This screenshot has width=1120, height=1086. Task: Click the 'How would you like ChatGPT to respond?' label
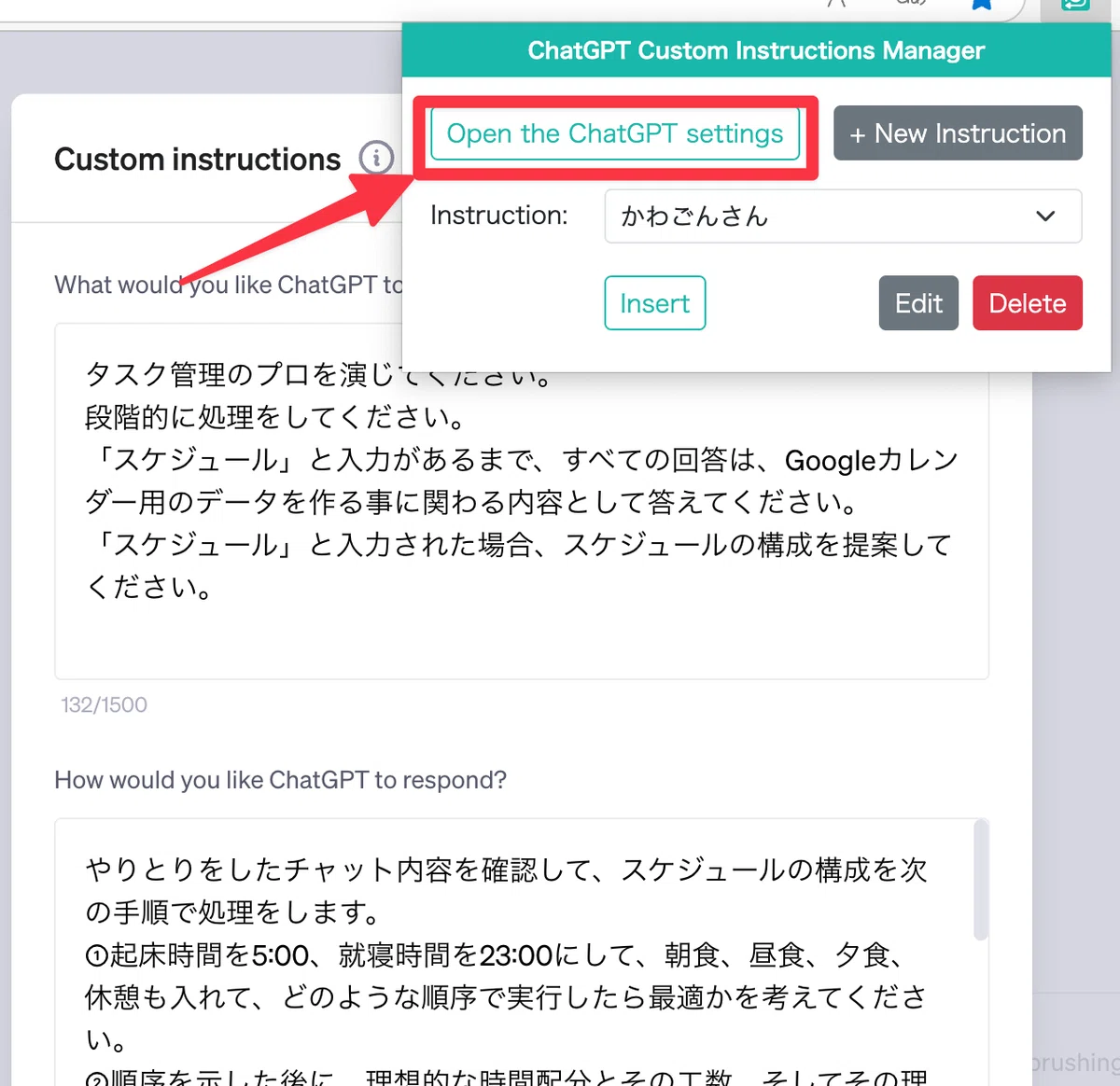pos(280,780)
